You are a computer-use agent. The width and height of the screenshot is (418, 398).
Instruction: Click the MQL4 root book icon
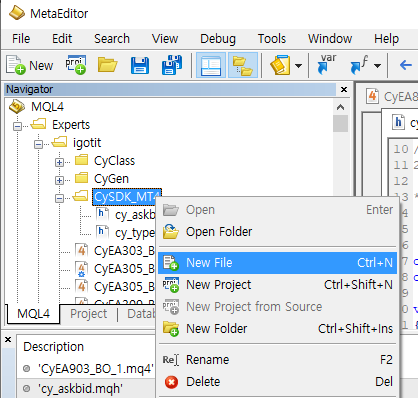point(17,107)
